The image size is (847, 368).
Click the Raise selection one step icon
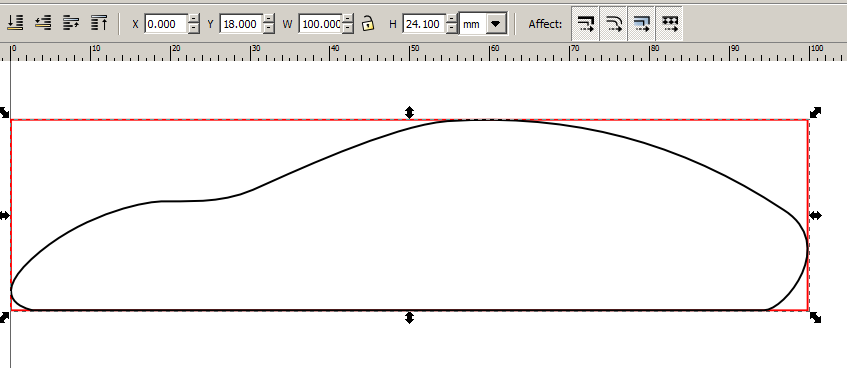tap(71, 23)
